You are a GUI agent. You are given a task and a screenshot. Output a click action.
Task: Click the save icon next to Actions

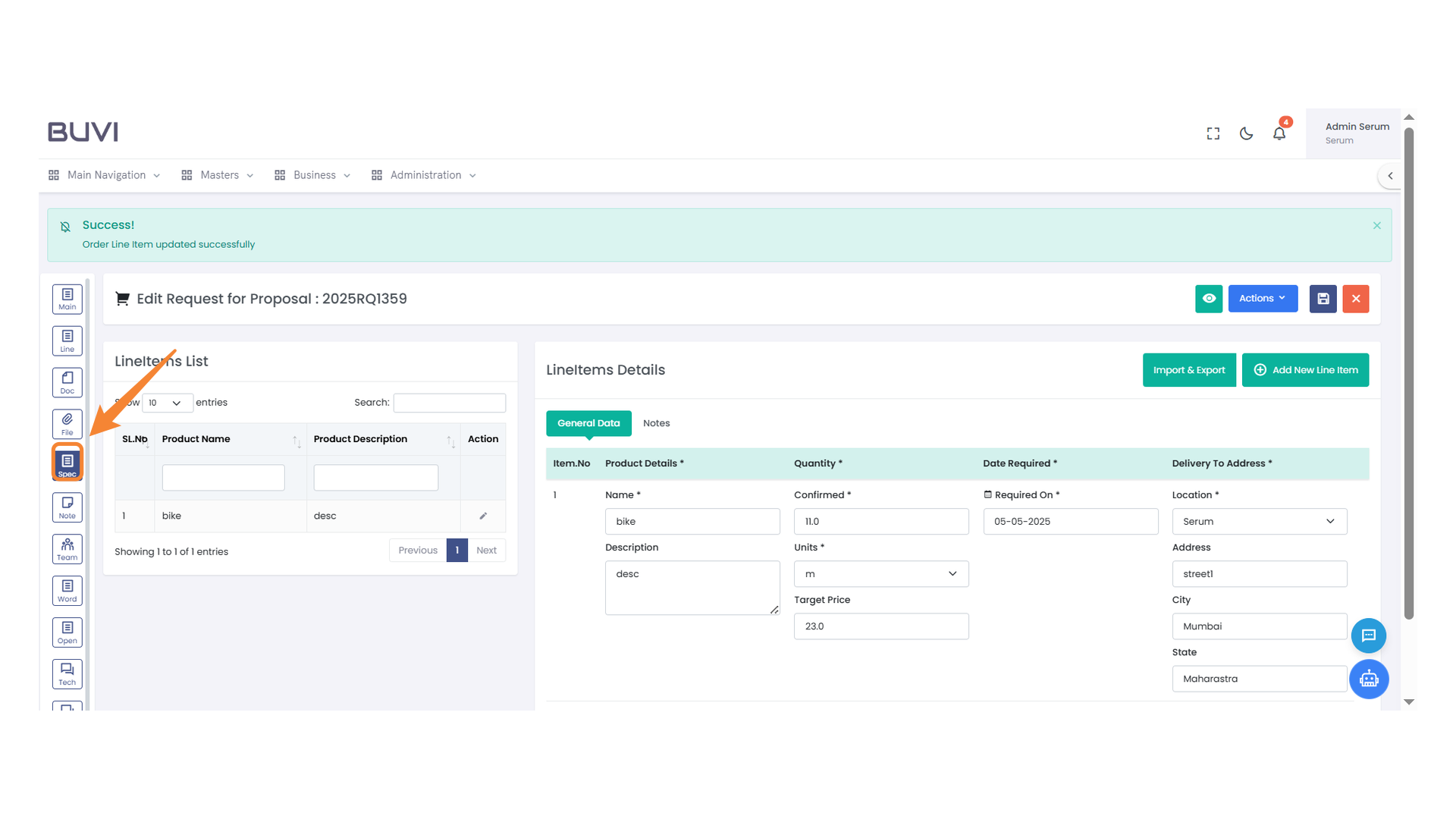coord(1323,298)
